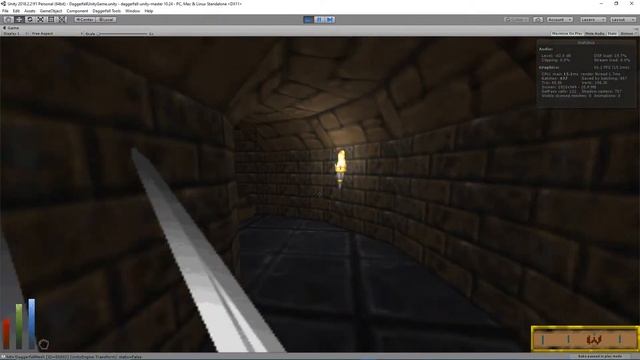The width and height of the screenshot is (640, 360).
Task: Open the Window menu
Action: [132, 11]
